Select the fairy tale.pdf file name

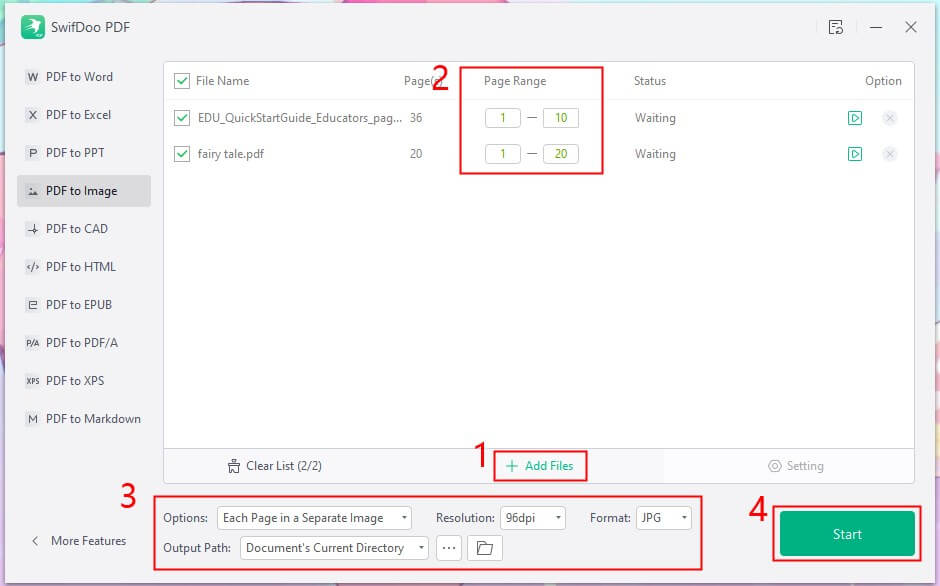[x=231, y=154]
